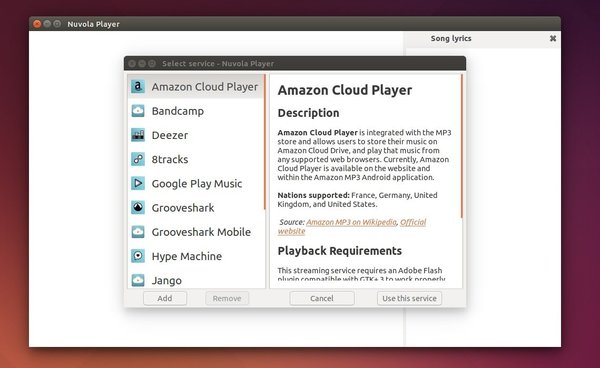Click the Playback Requirements heading

pyautogui.click(x=339, y=251)
